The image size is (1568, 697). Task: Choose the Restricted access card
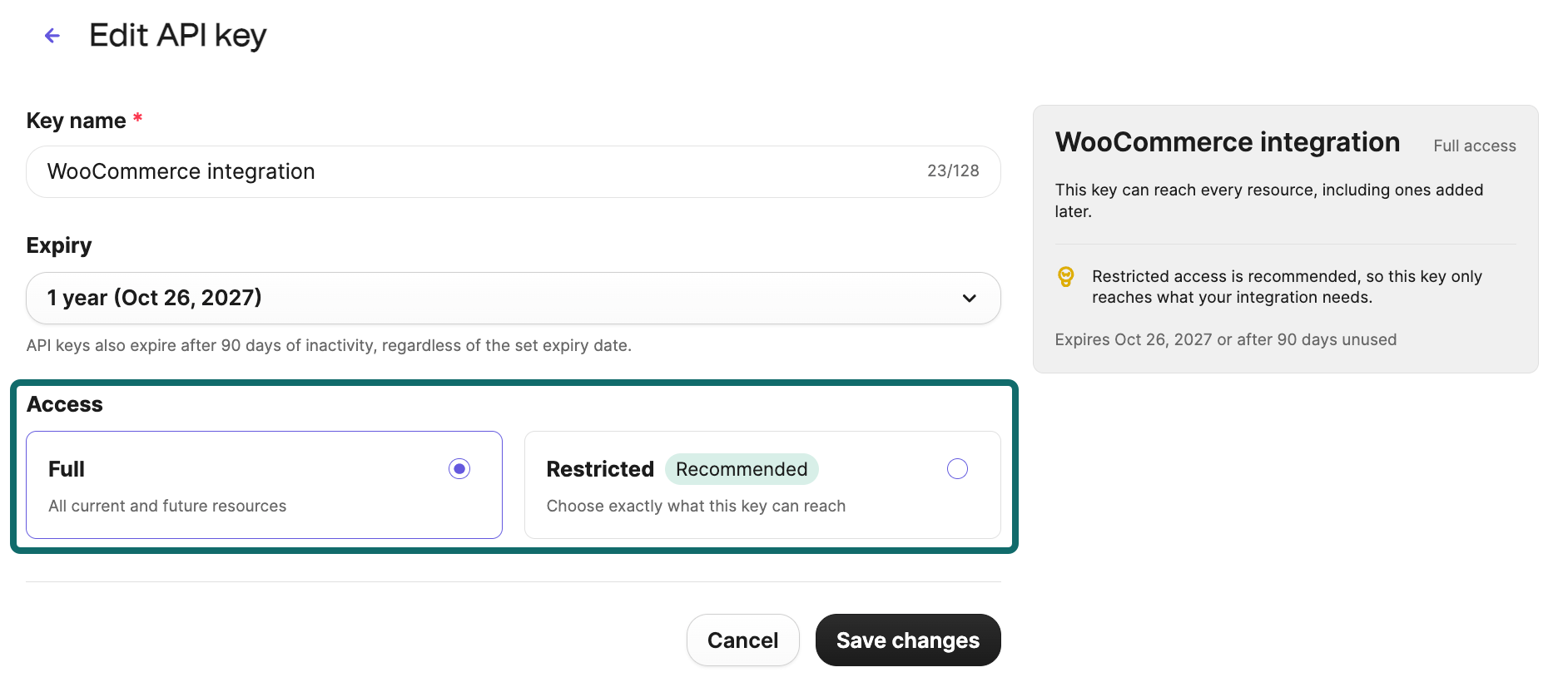(x=762, y=485)
